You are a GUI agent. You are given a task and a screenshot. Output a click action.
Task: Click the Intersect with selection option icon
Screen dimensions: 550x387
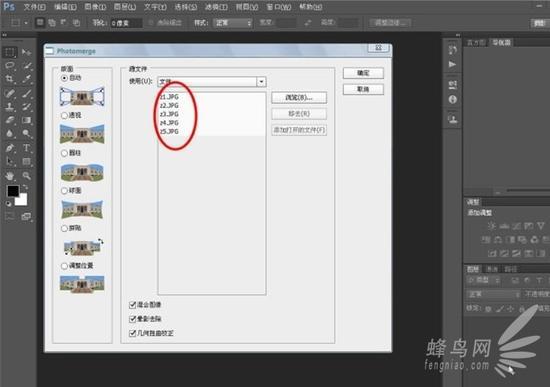click(x=76, y=23)
